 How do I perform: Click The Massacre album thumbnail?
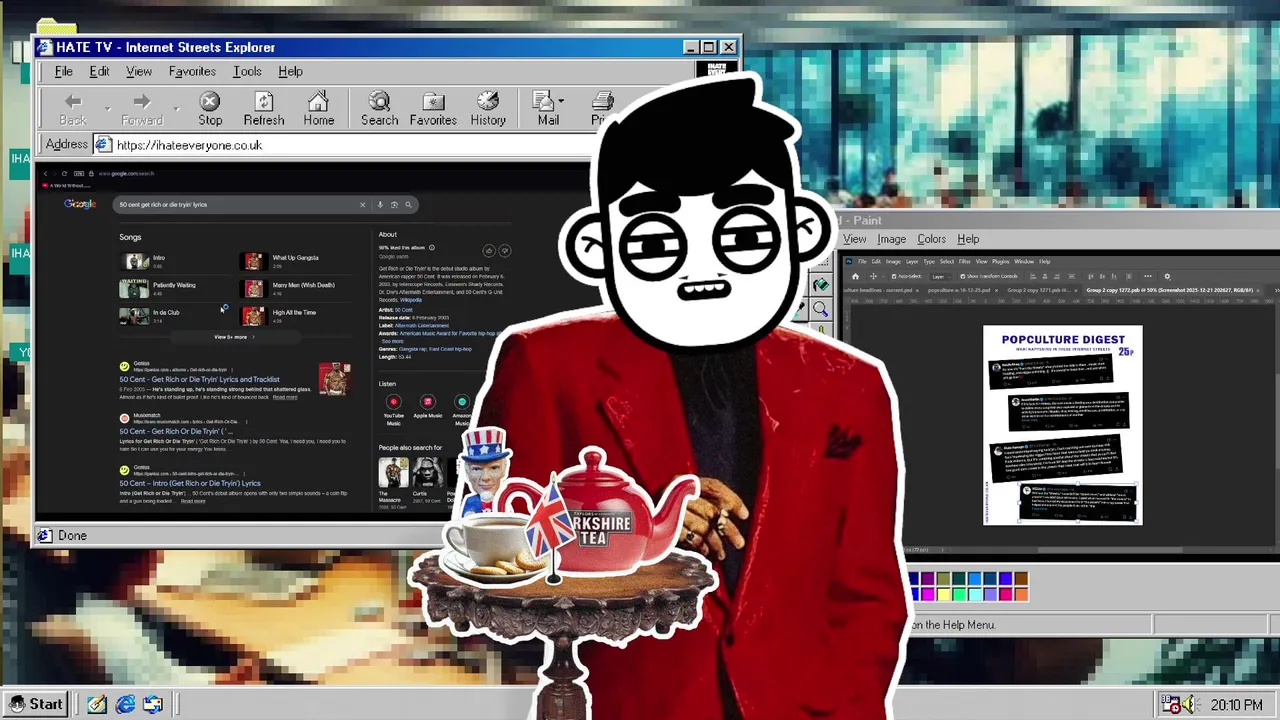(393, 473)
